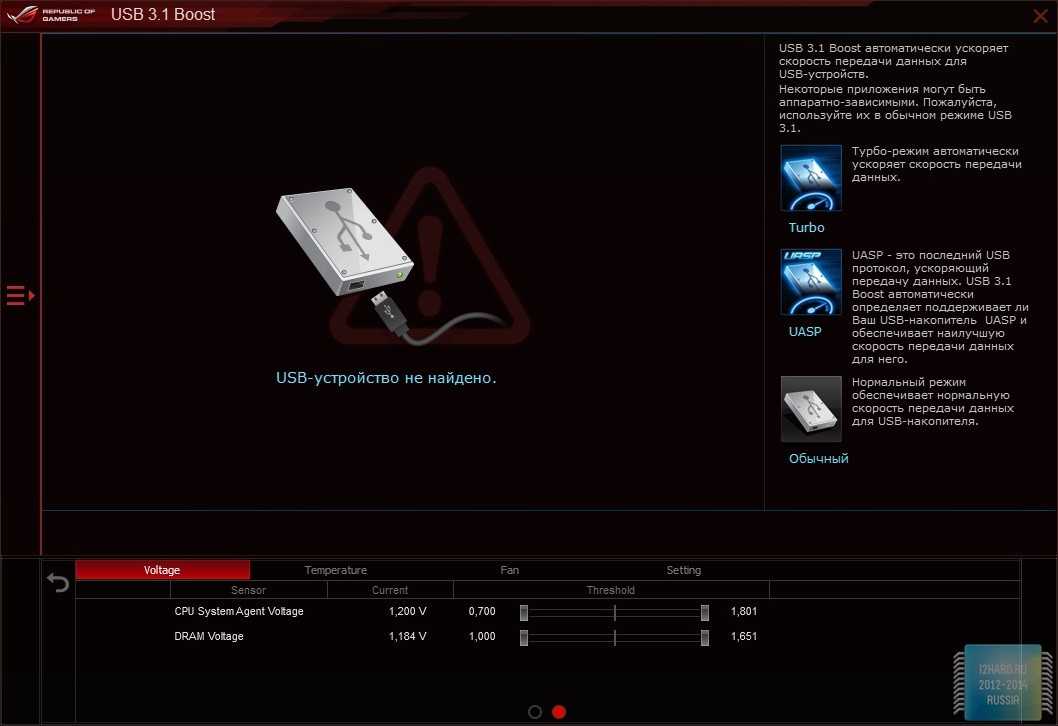Click DRAM Voltage upper threshold slider handle
The height and width of the screenshot is (726, 1058).
tap(705, 636)
